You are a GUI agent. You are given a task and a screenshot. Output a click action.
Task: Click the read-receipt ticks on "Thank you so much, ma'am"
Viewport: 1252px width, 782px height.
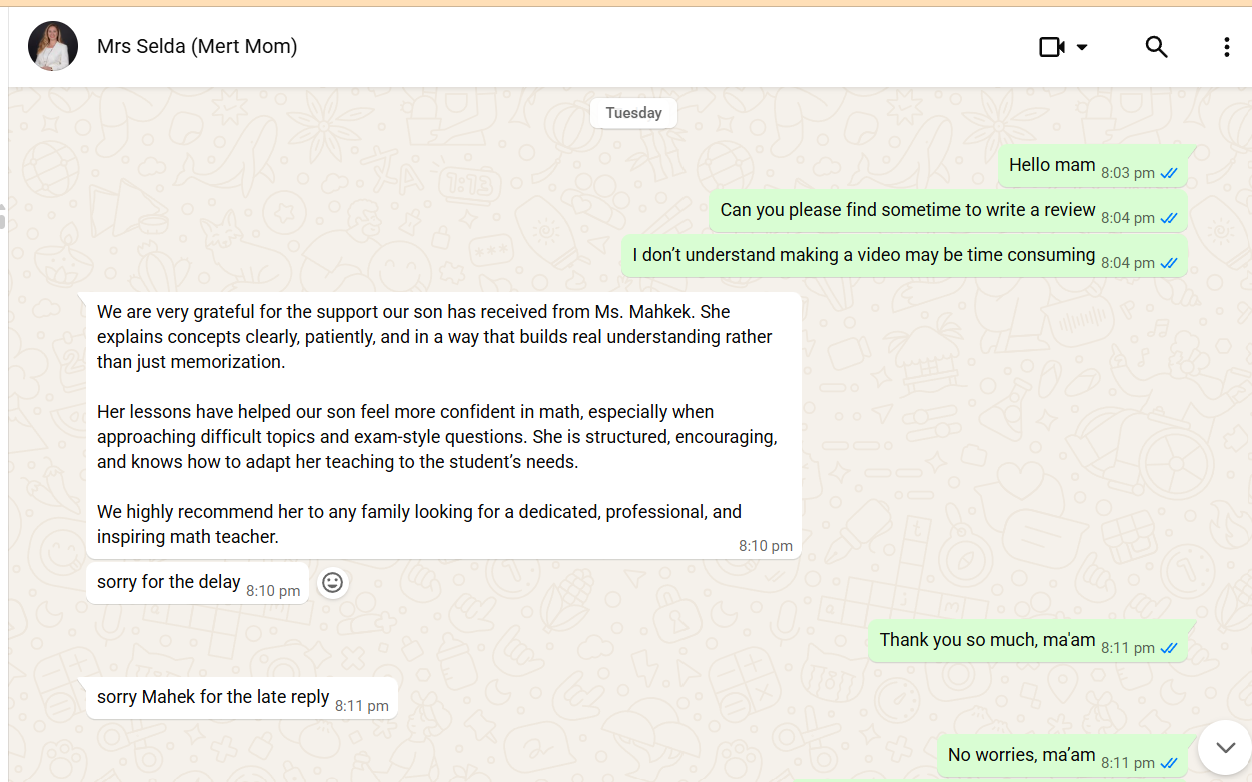pos(1169,648)
